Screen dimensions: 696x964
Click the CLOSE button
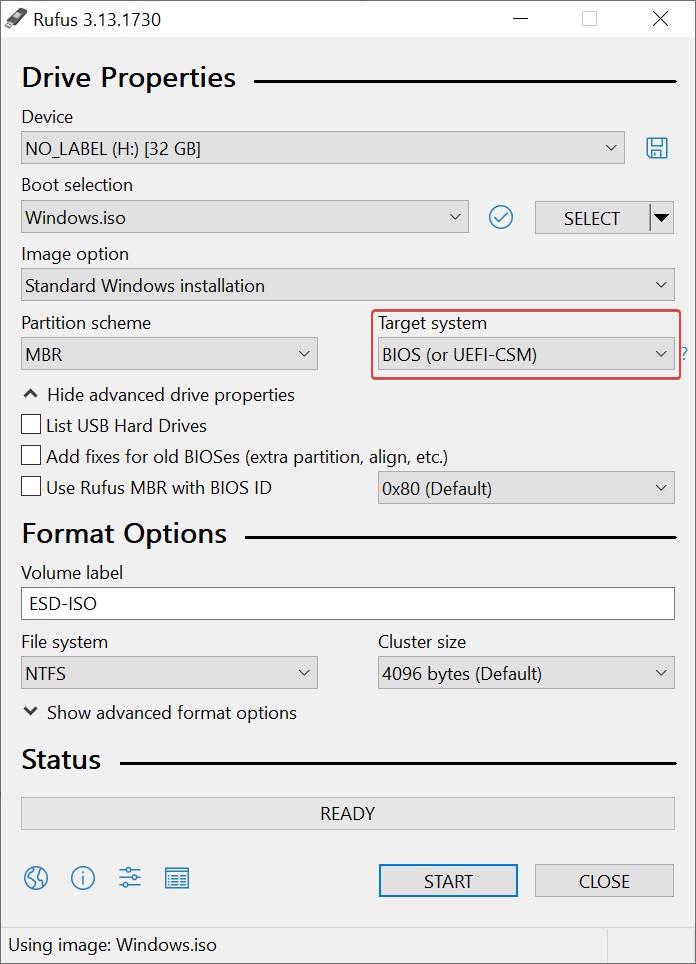click(x=604, y=881)
